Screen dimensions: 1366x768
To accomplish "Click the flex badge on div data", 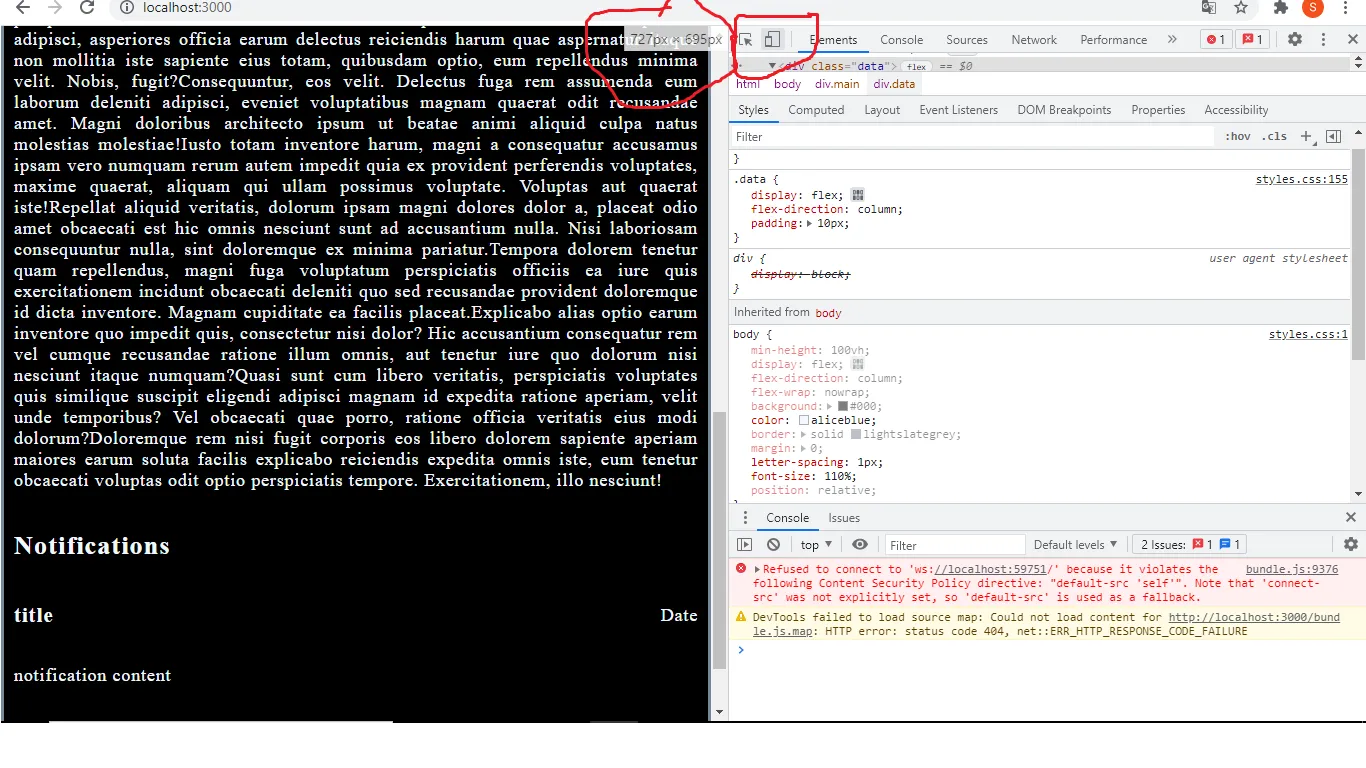I will (917, 66).
